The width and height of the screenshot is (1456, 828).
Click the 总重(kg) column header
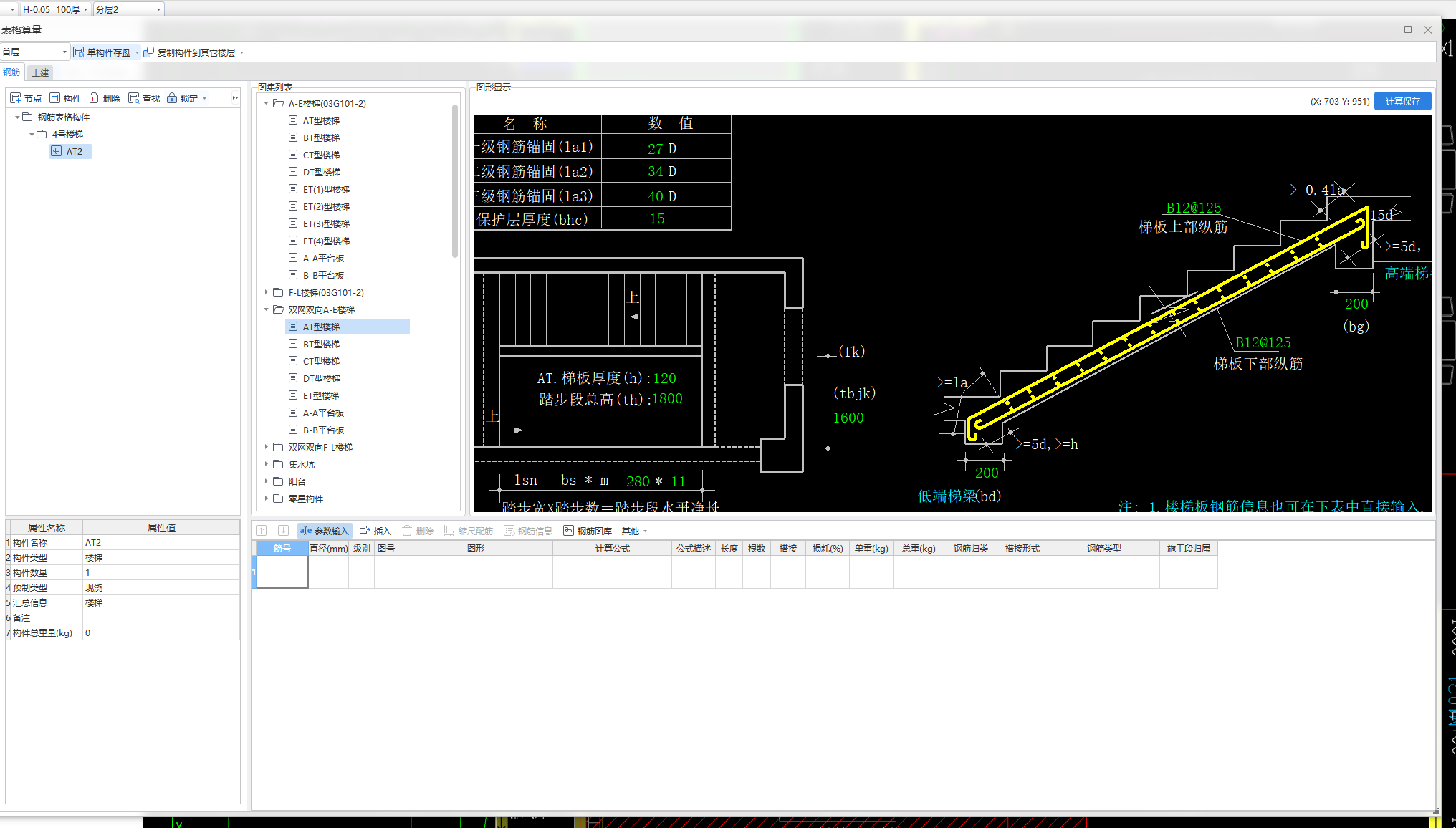point(919,548)
